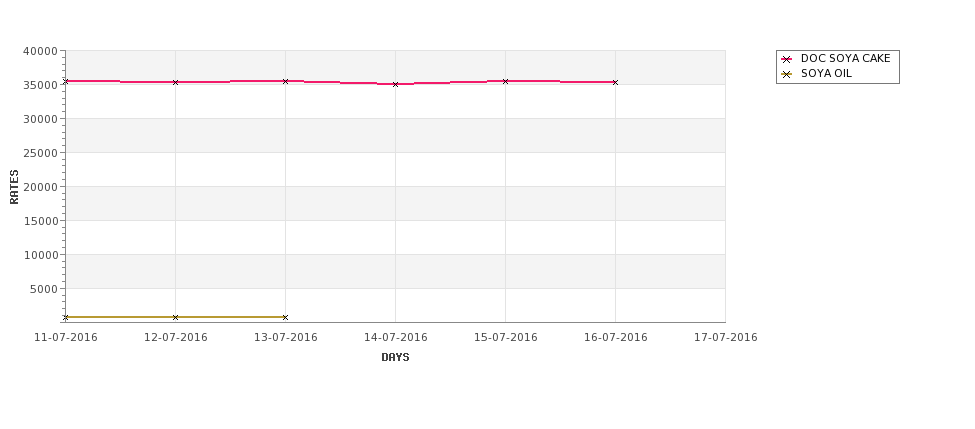The height and width of the screenshot is (429, 975).
Task: Click the 14-07-2016 x-axis date label
Action: point(395,337)
